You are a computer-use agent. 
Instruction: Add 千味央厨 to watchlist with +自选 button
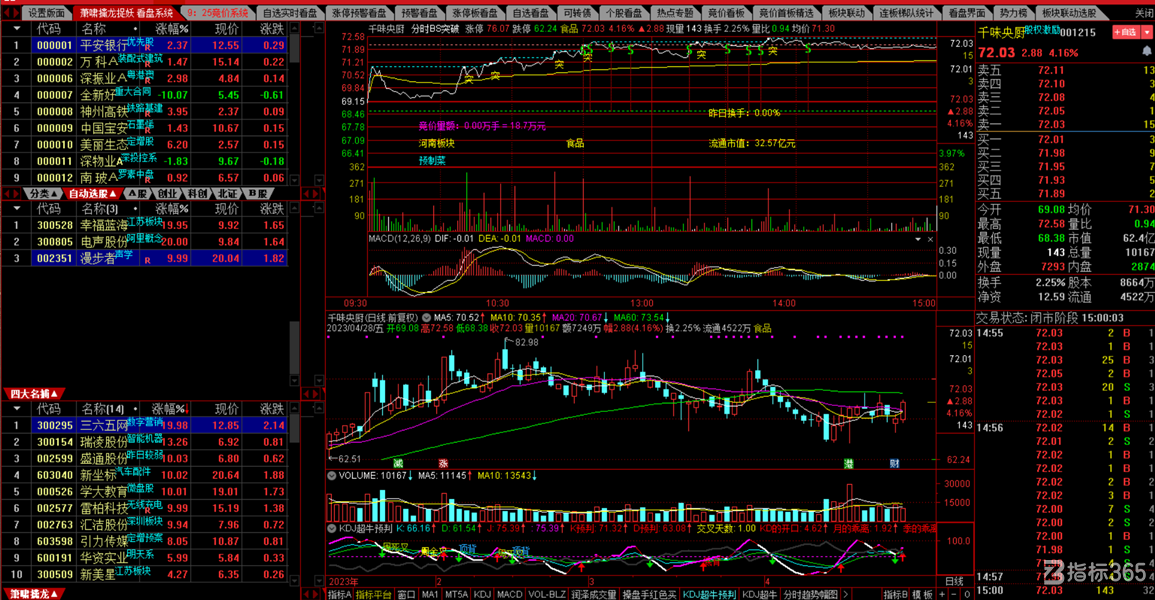point(1126,32)
